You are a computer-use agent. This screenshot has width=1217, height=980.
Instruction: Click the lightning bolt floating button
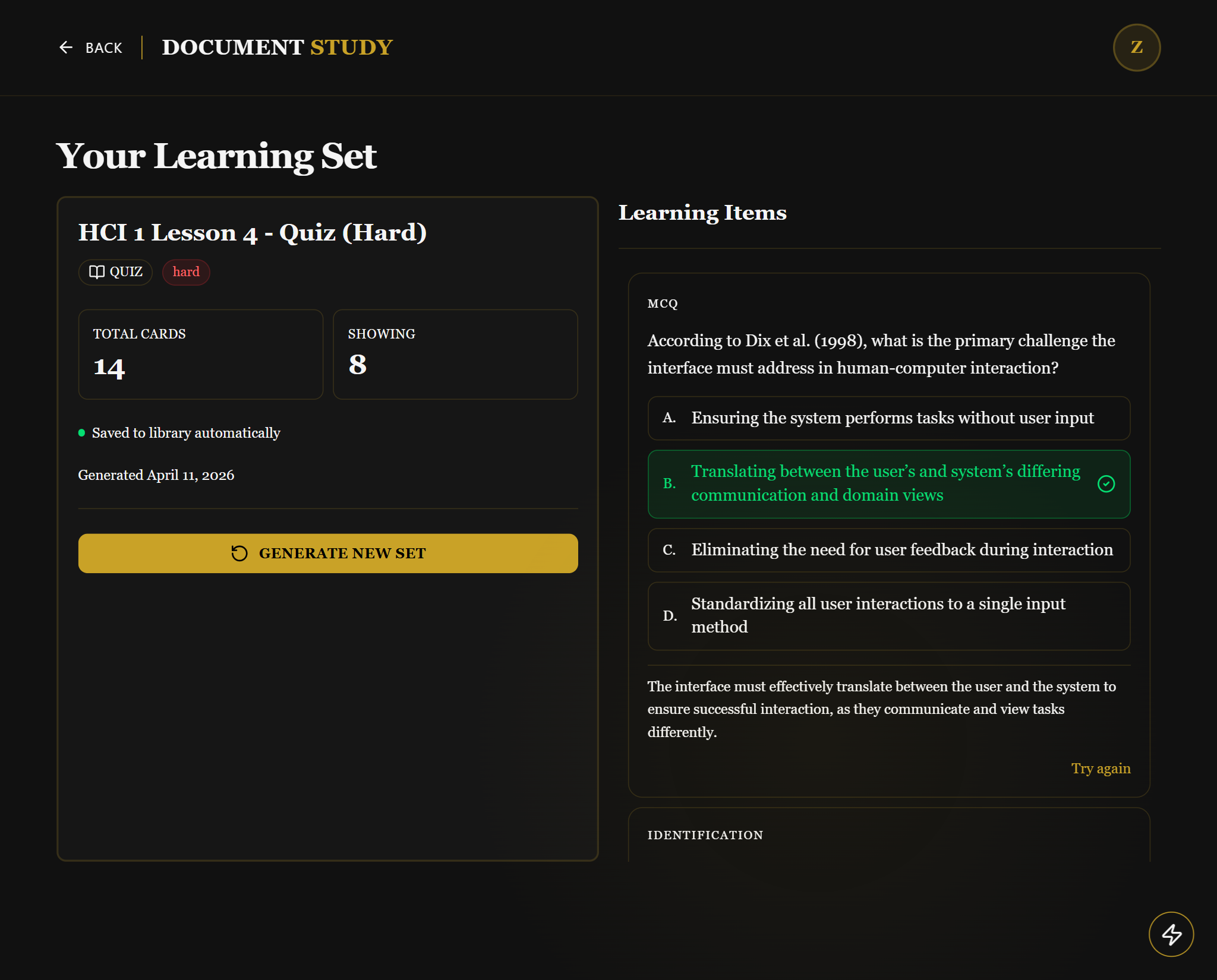click(x=1171, y=934)
